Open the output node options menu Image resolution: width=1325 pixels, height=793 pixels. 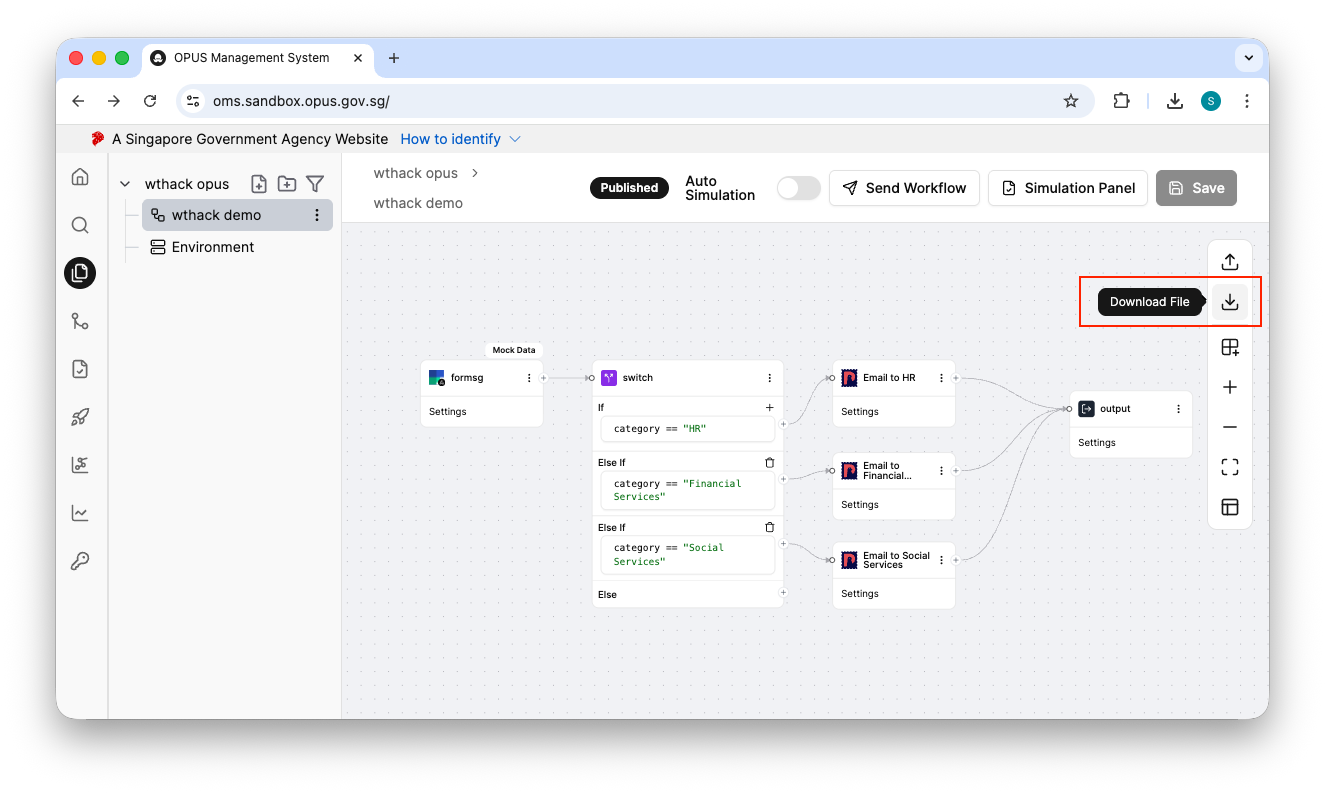[x=1179, y=409]
